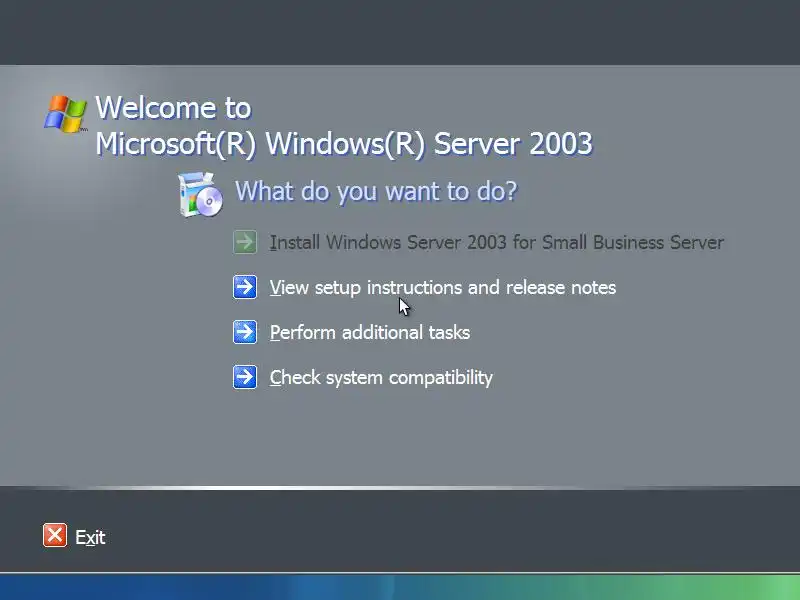This screenshot has width=800, height=600.
Task: Click the red X Exit icon
Action: pos(55,535)
